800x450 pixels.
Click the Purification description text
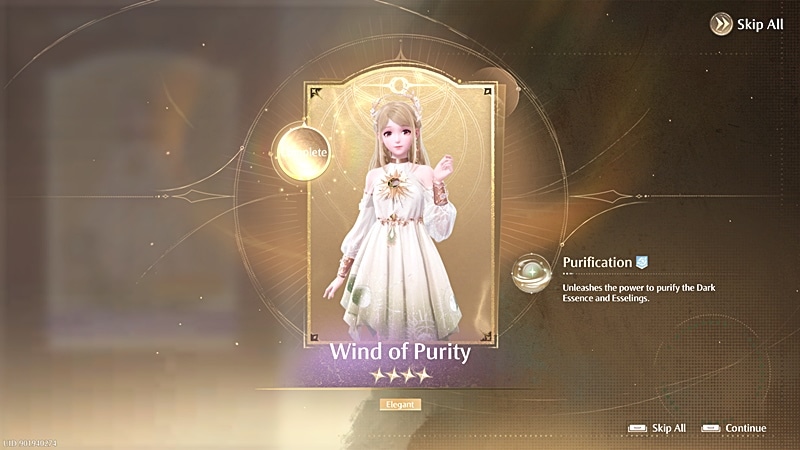point(639,293)
